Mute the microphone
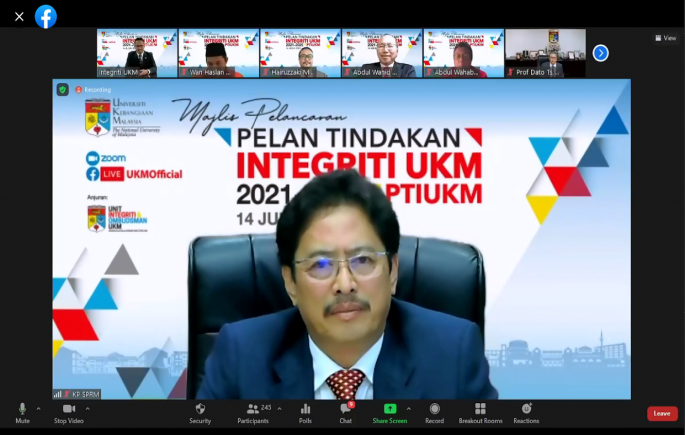This screenshot has height=435, width=685. coord(22,409)
